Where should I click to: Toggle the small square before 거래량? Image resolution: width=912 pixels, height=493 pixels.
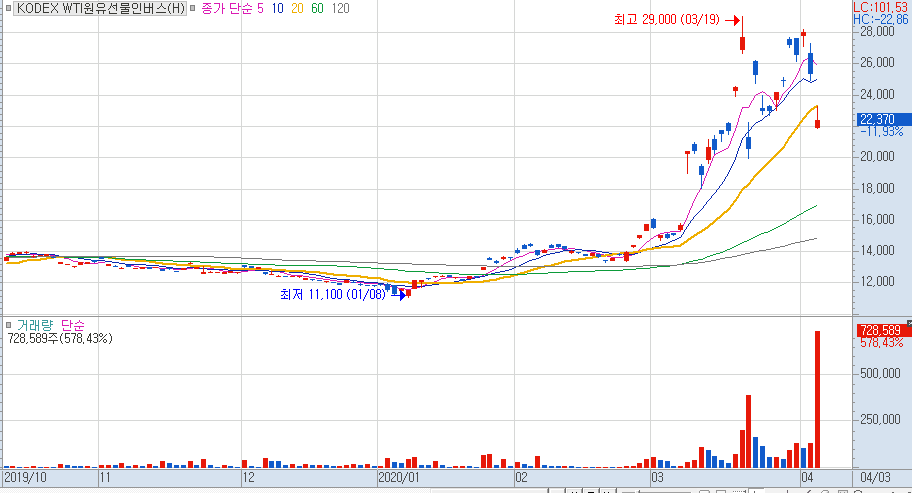8,325
